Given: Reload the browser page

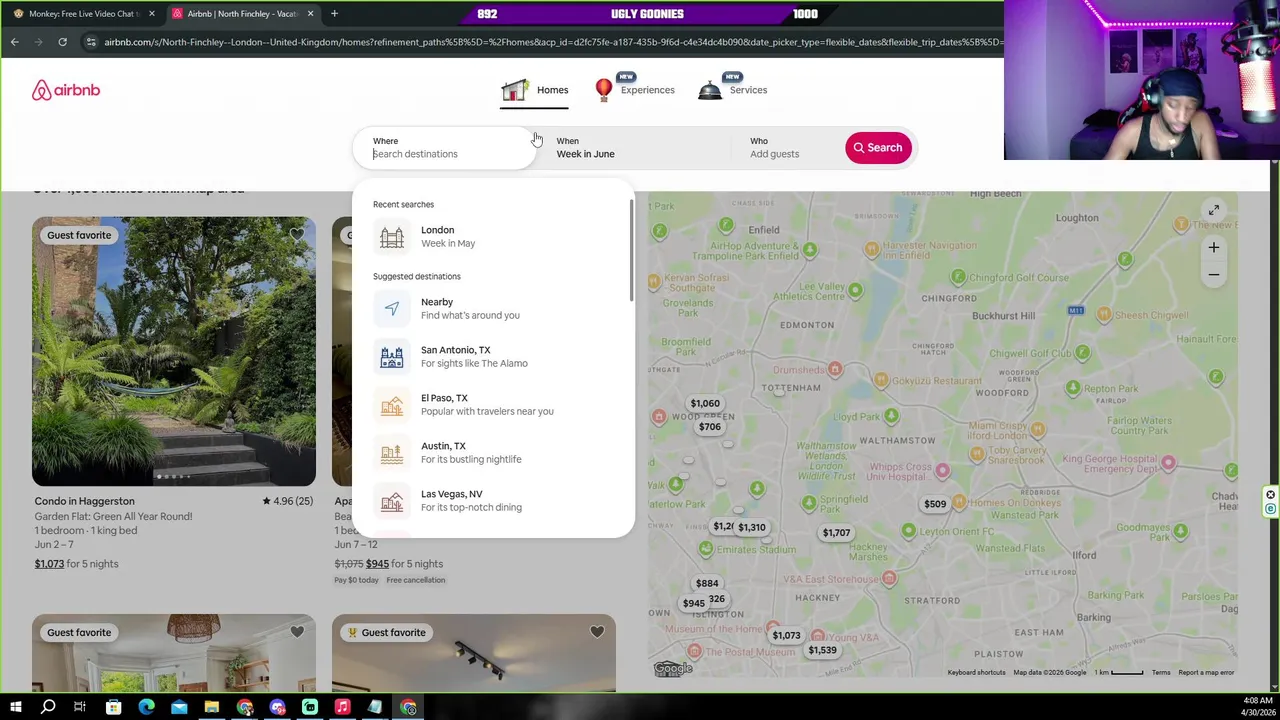Looking at the screenshot, I should [x=62, y=42].
